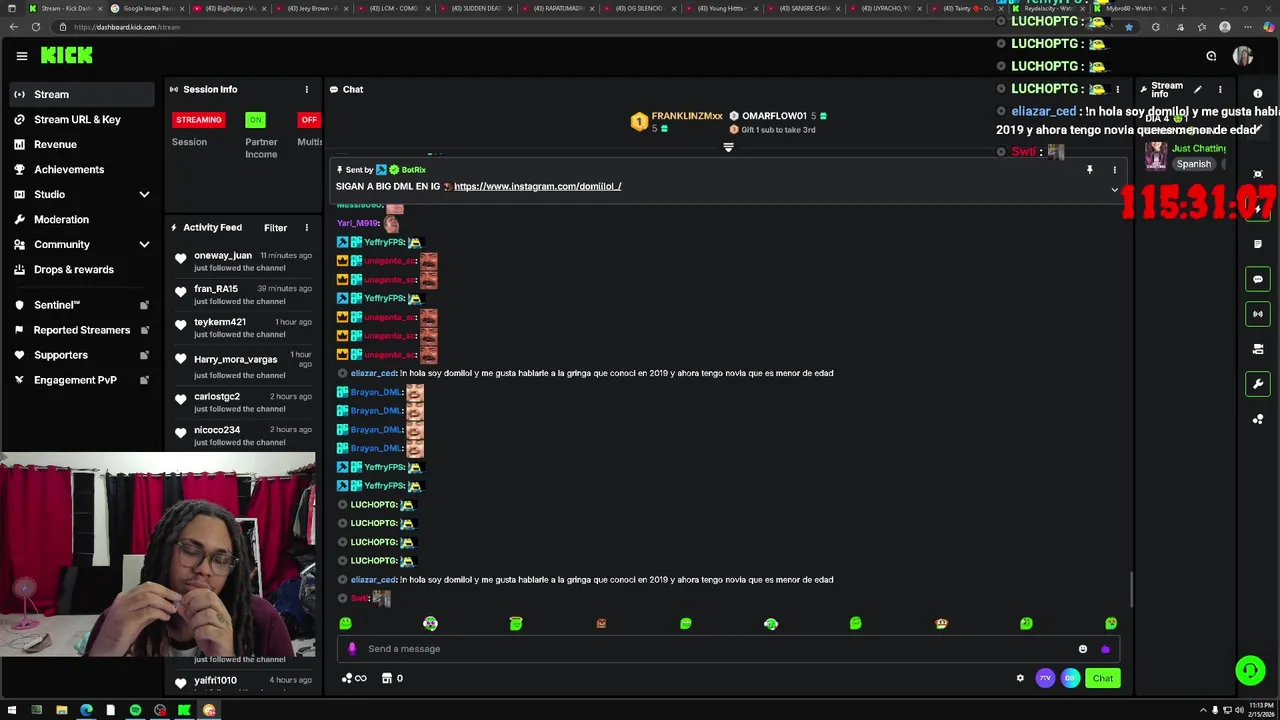Screen dimensions: 1280x720
Task: Collapse pinned message with chevron
Action: (1114, 189)
